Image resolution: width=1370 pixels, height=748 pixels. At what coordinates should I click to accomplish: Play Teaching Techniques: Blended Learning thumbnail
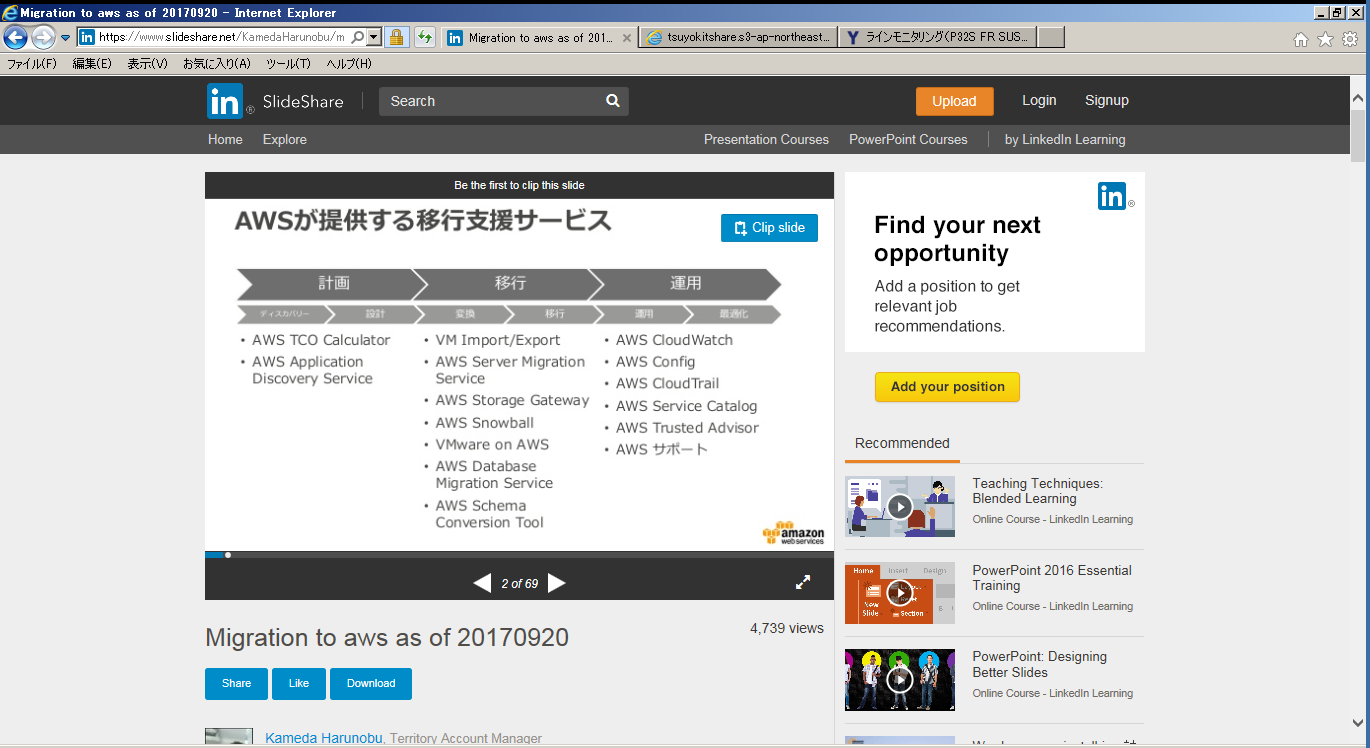(900, 506)
